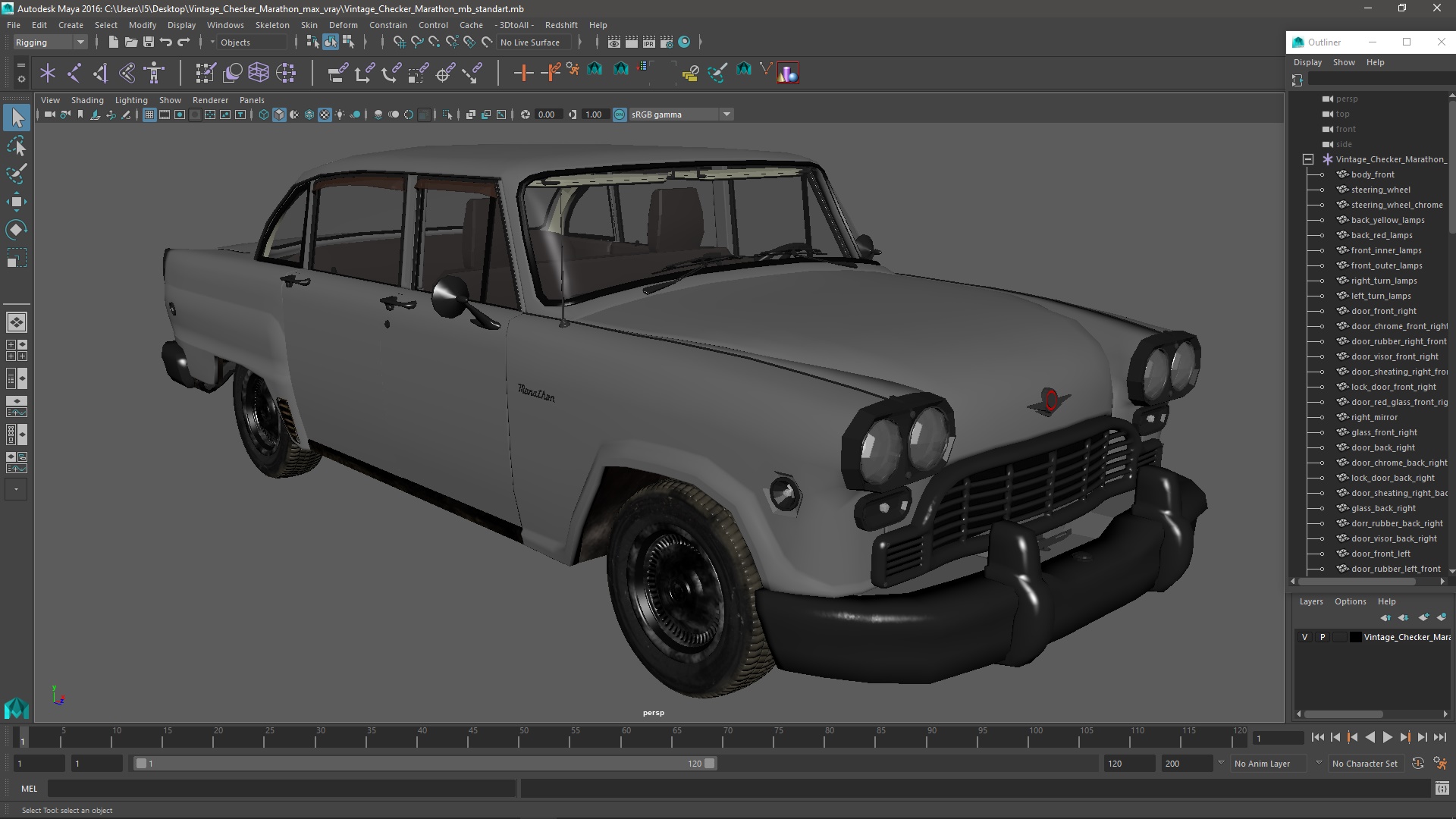
Task: Toggle Select by object type mode
Action: coord(331,42)
